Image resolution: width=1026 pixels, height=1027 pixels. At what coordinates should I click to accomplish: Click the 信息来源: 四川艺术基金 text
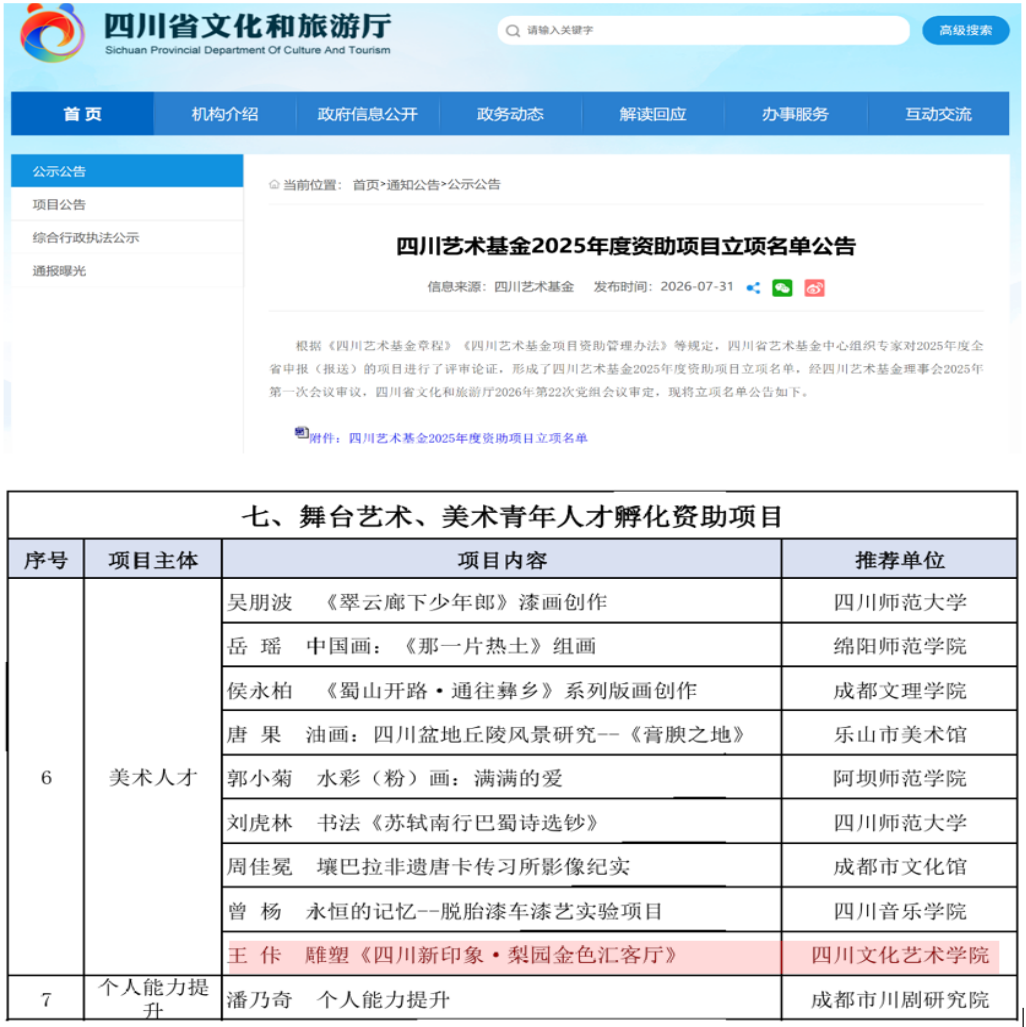coord(501,286)
